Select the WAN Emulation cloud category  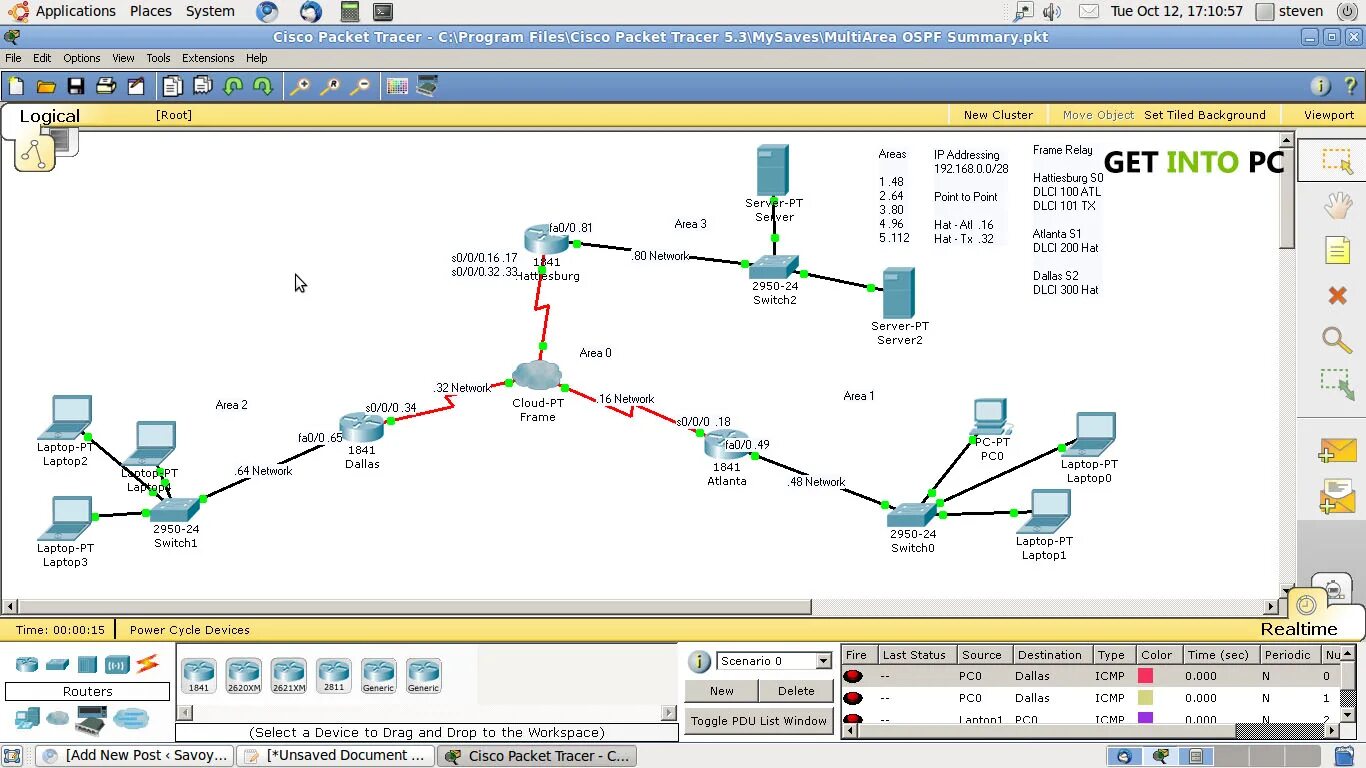58,718
